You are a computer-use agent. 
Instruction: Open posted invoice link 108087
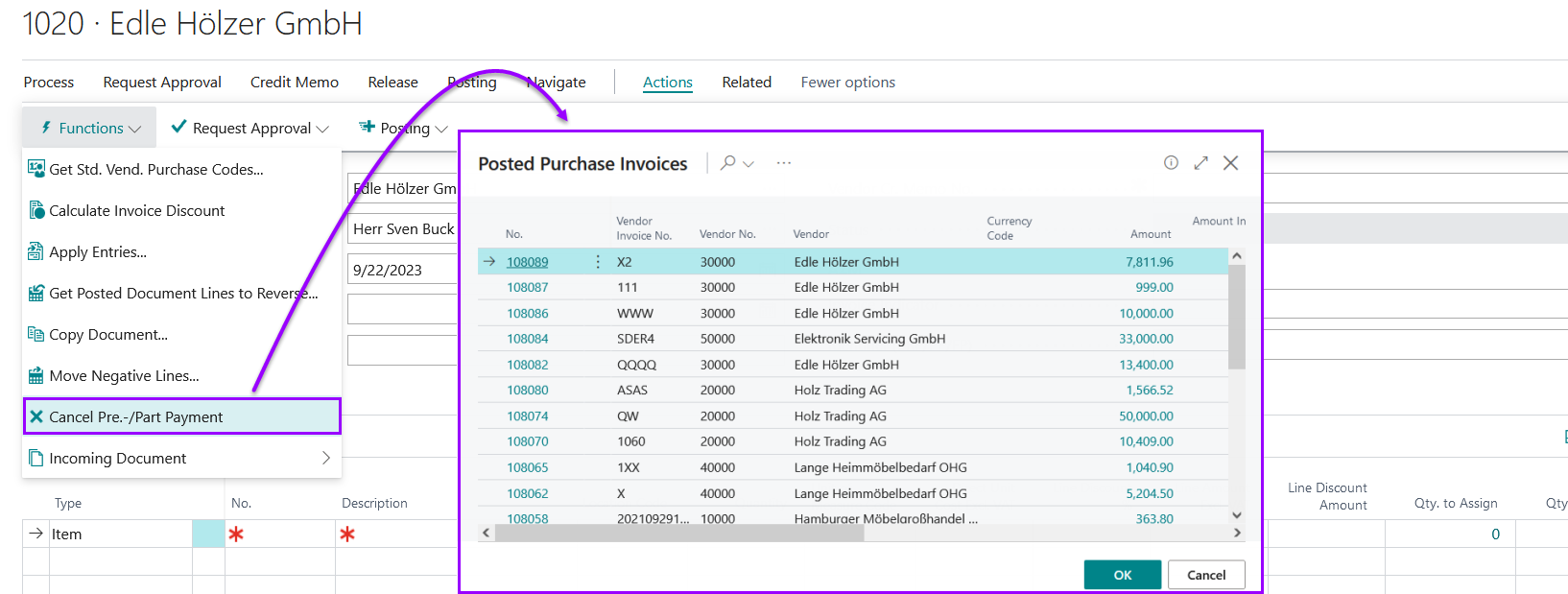point(528,287)
